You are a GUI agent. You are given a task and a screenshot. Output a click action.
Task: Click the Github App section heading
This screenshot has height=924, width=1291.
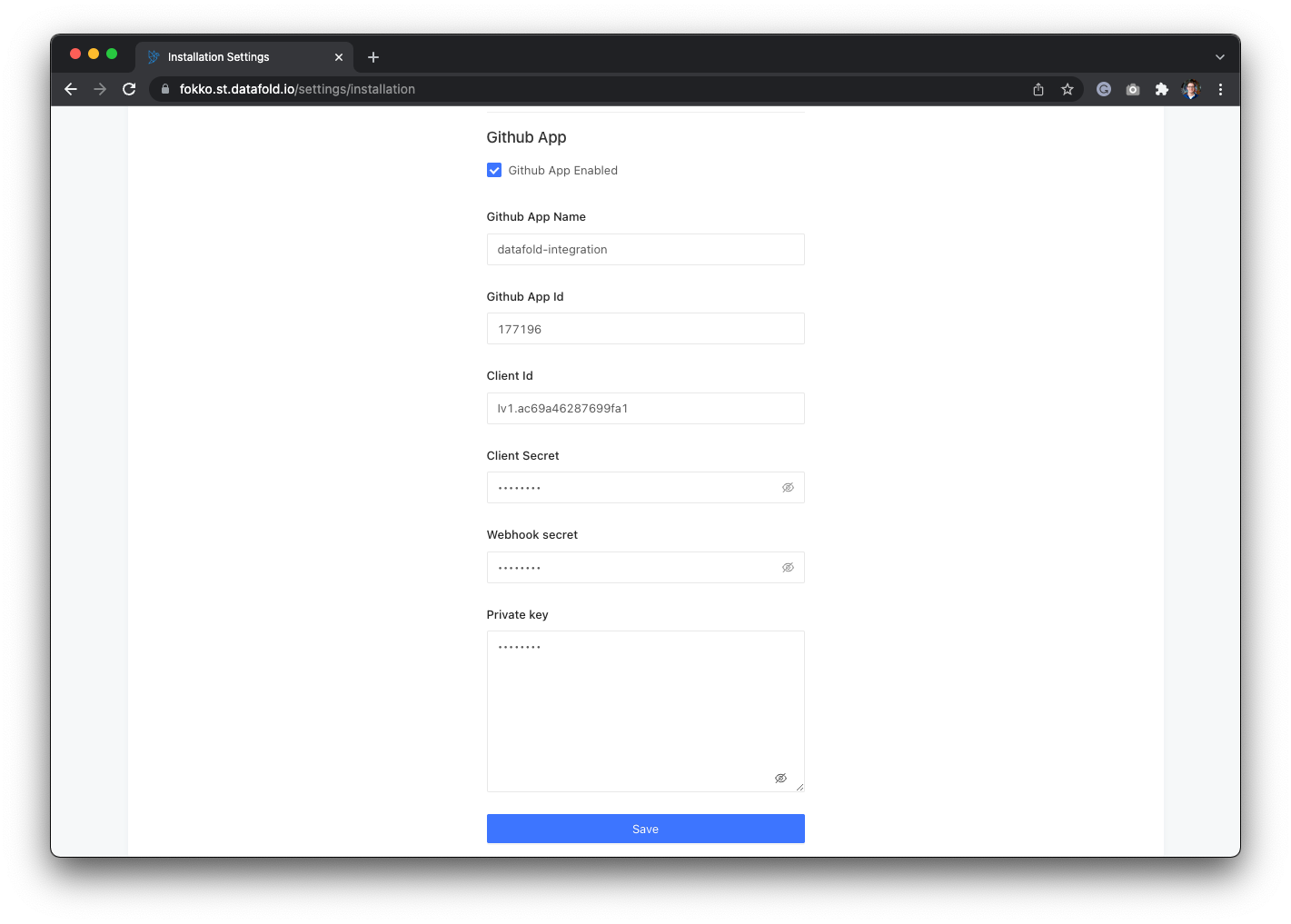click(x=526, y=137)
